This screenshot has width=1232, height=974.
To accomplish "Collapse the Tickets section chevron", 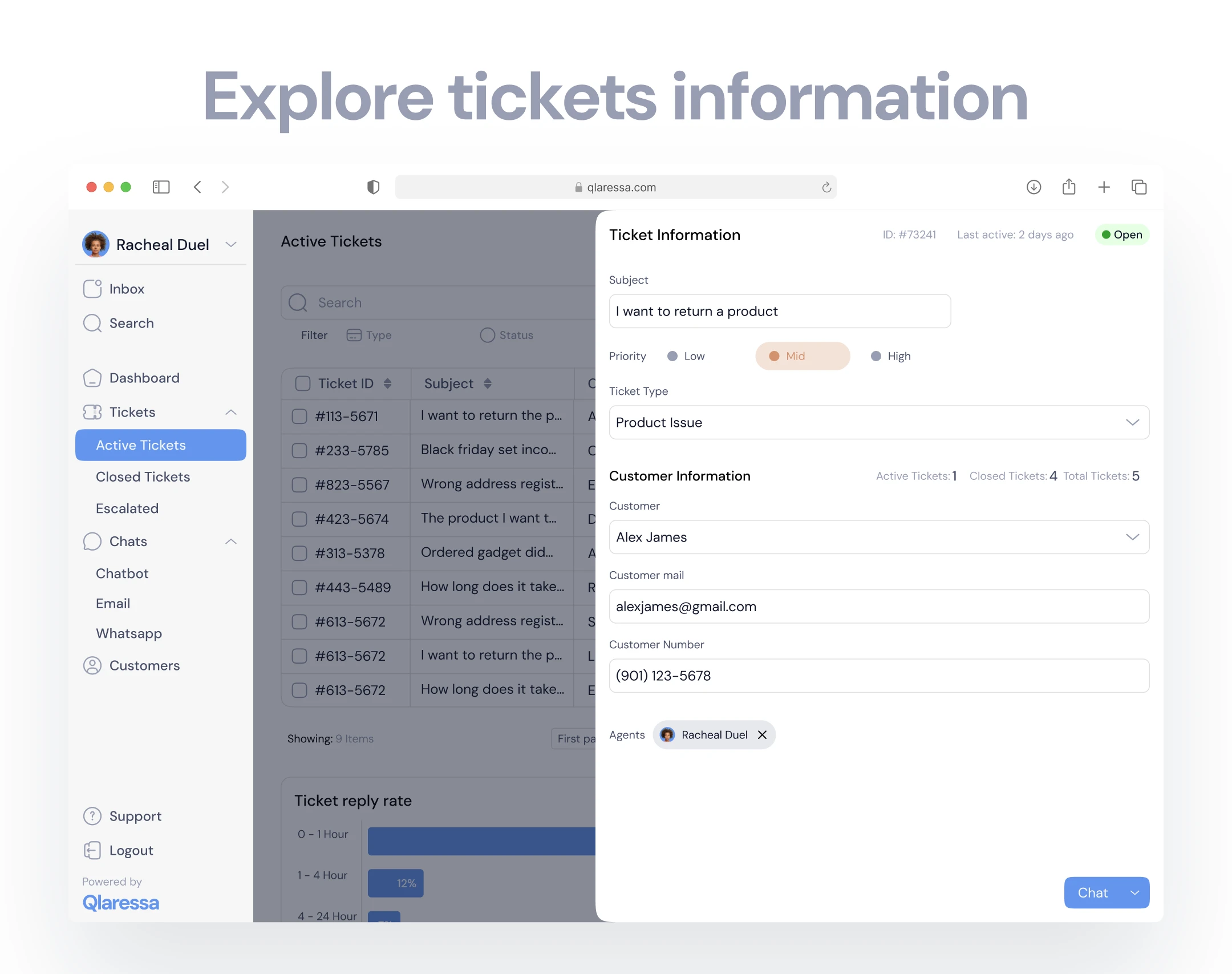I will pos(231,412).
